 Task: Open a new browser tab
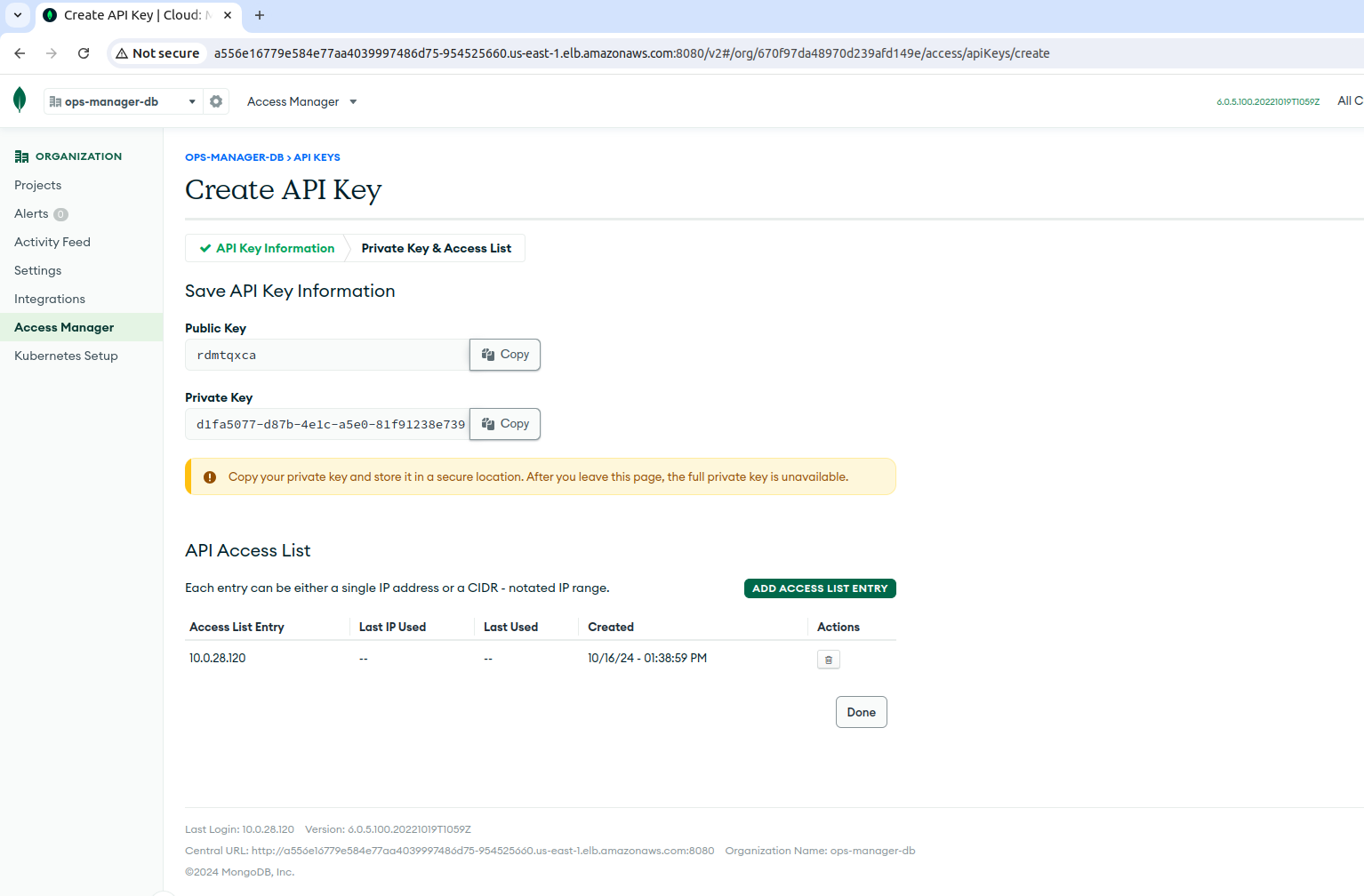(x=260, y=15)
